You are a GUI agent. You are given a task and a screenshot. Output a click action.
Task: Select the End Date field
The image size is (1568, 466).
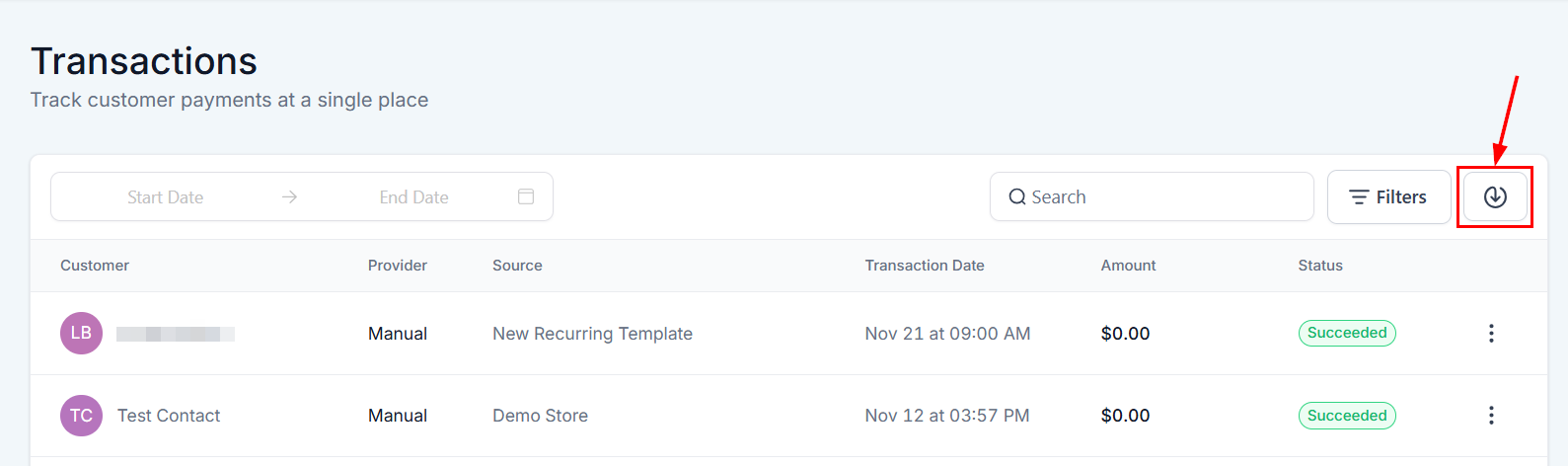pos(413,197)
